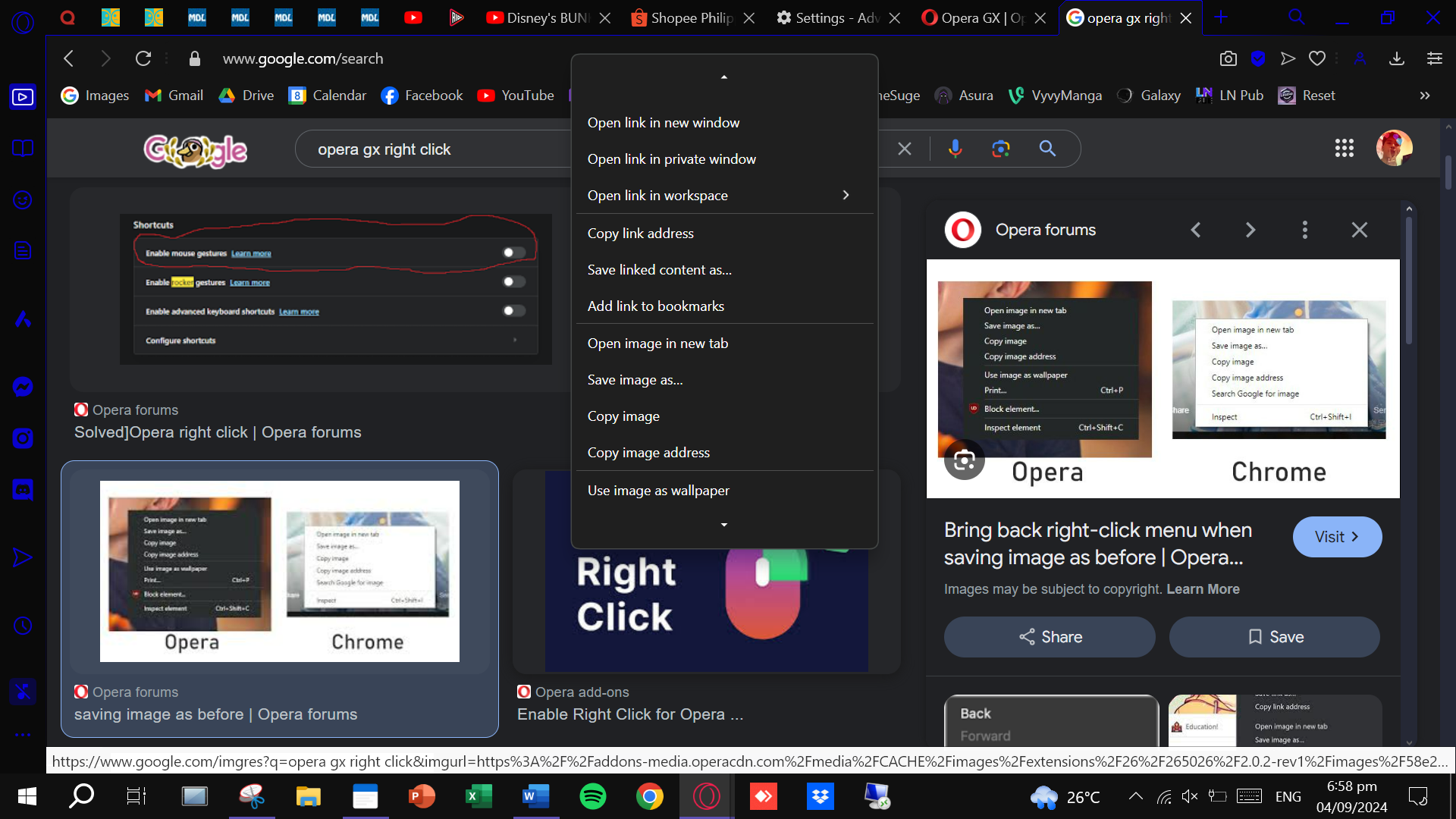Start voice search microphone icon

(x=955, y=149)
